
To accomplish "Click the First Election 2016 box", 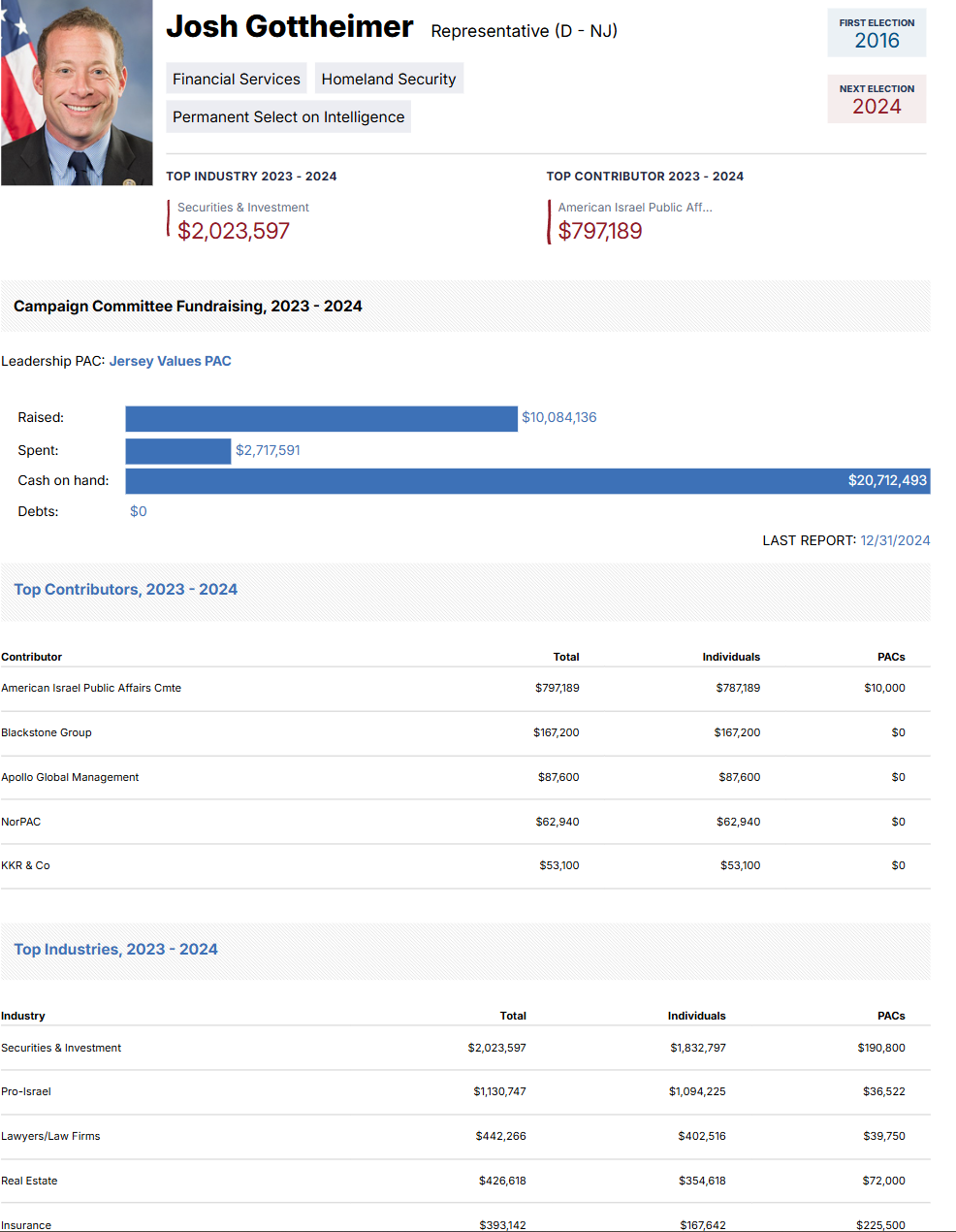I will pos(876,34).
